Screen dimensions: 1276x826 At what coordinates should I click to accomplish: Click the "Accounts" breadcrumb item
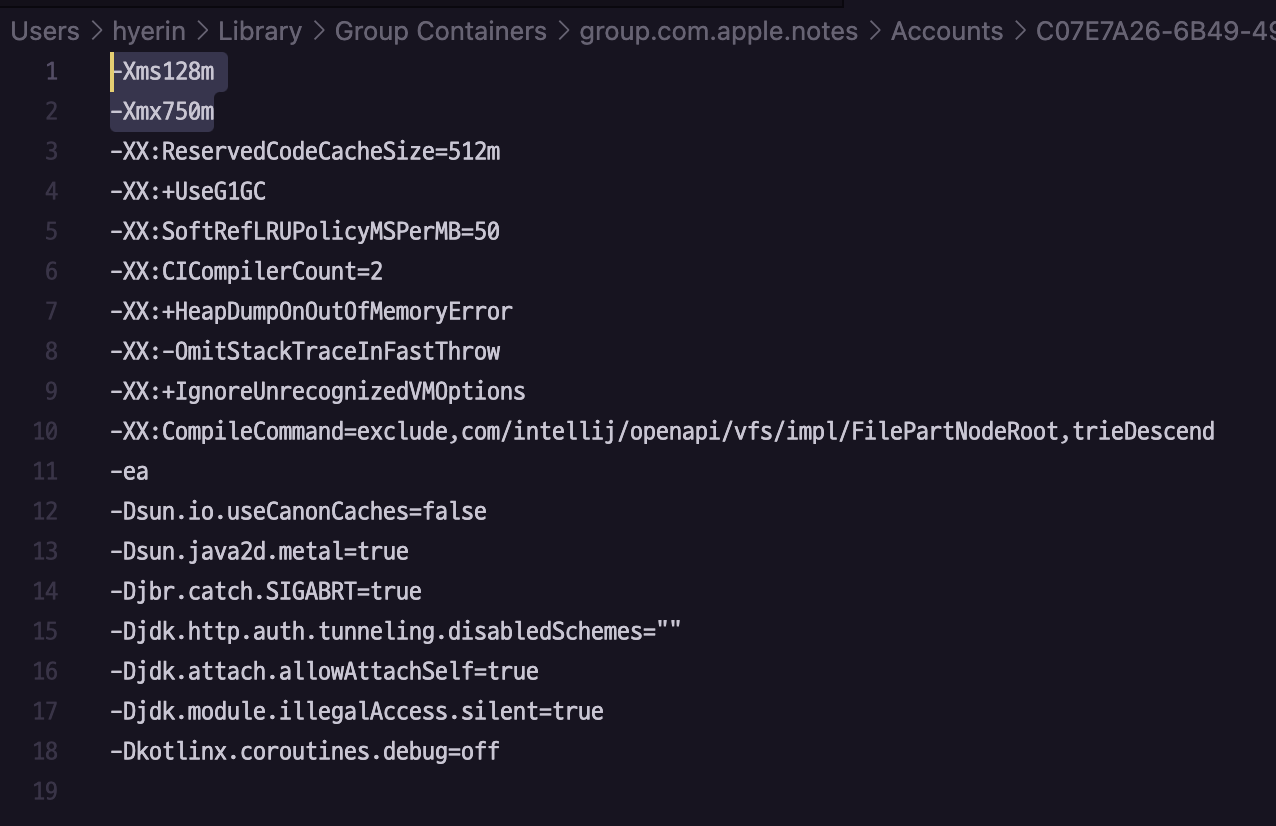click(946, 30)
